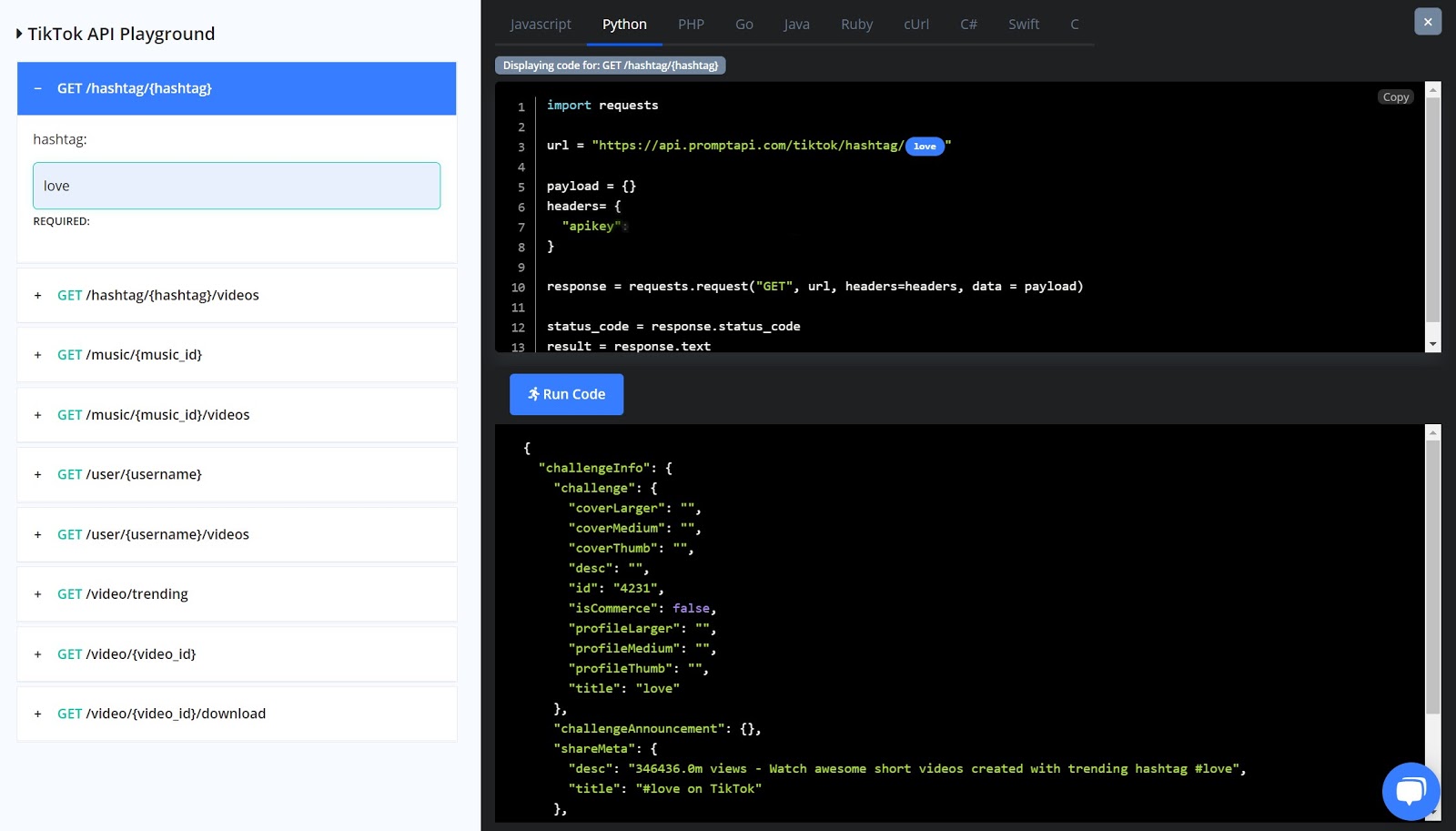The height and width of the screenshot is (831, 1456).
Task: Click the Run Code button
Action: point(566,394)
